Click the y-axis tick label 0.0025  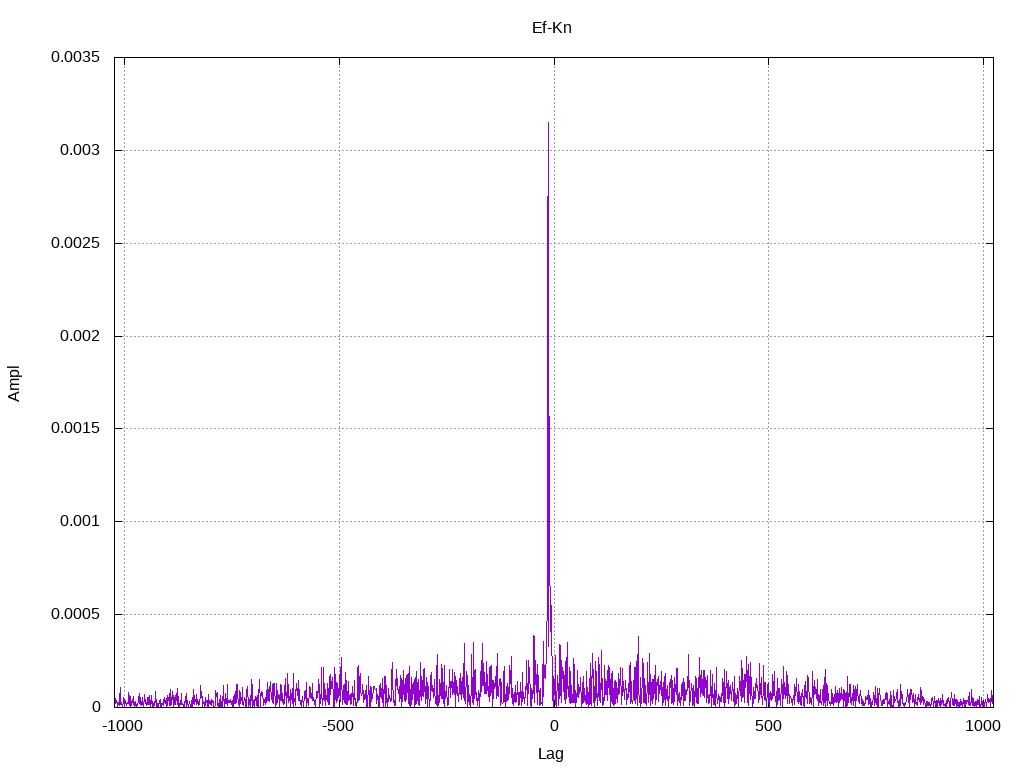point(76,243)
